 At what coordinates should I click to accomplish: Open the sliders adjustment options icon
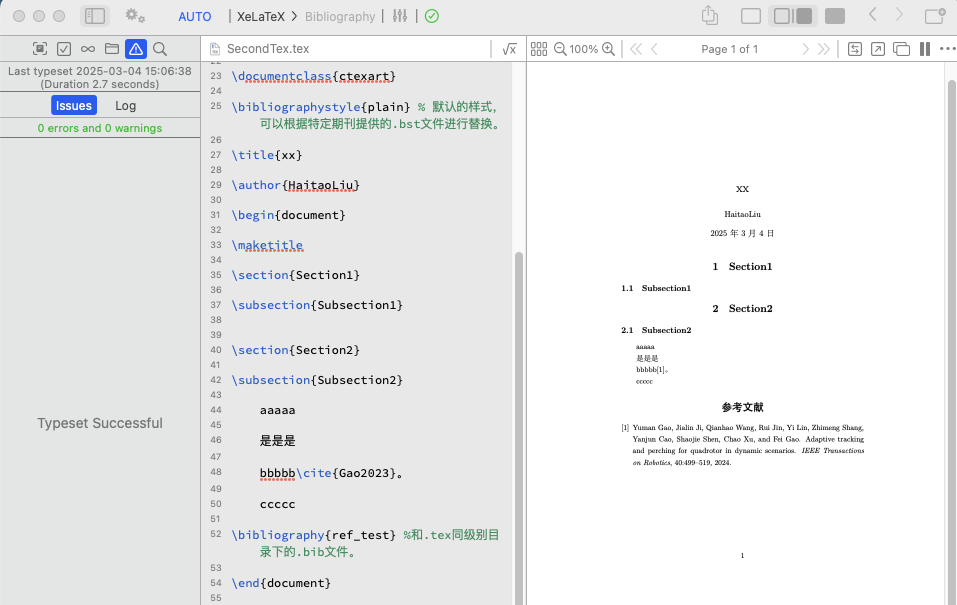[400, 16]
